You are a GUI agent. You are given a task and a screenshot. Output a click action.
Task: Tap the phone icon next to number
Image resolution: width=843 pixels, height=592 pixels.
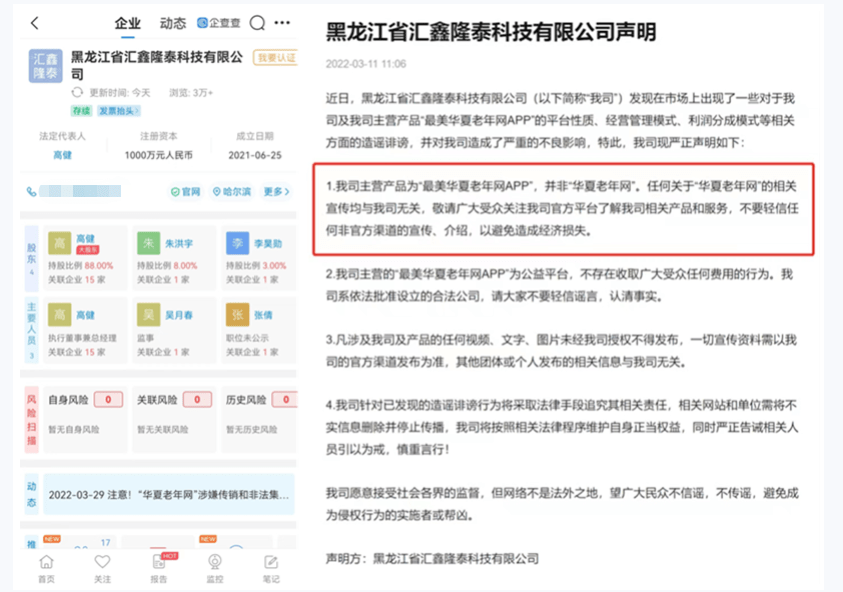[32, 192]
